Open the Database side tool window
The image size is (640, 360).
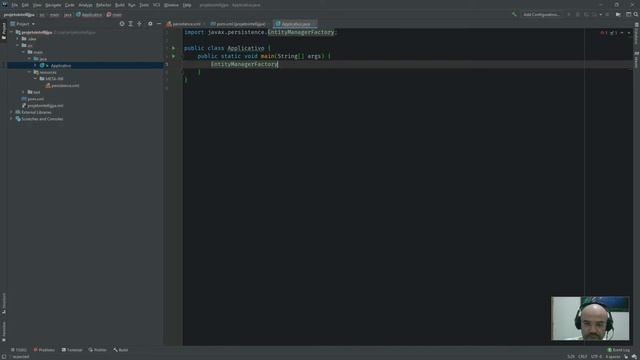coord(636,34)
